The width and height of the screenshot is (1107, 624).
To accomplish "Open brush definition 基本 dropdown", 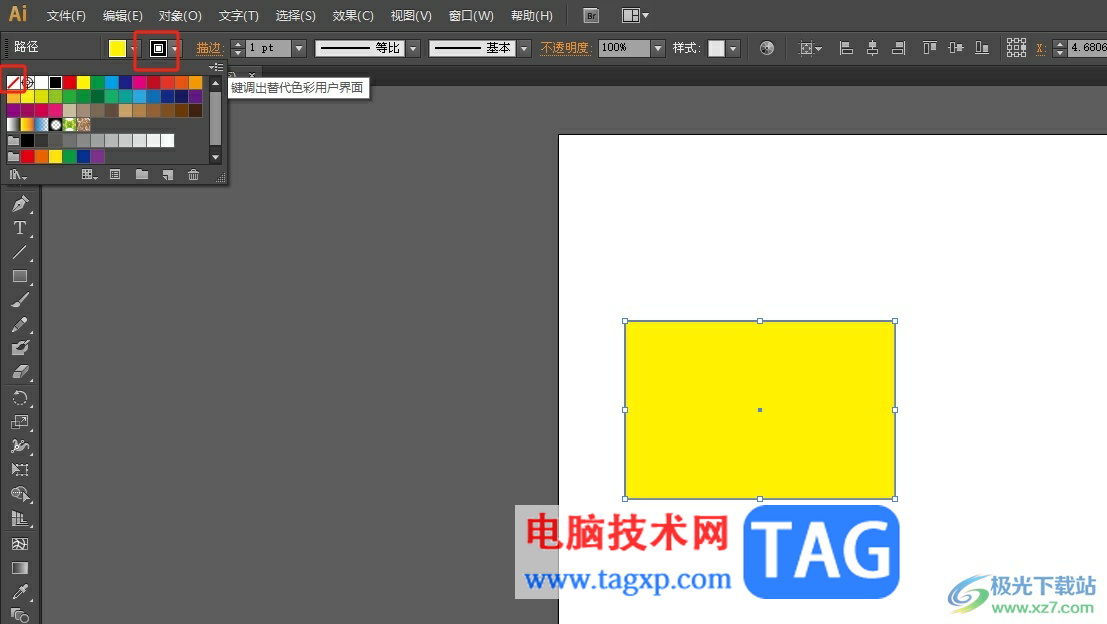I will pos(524,48).
